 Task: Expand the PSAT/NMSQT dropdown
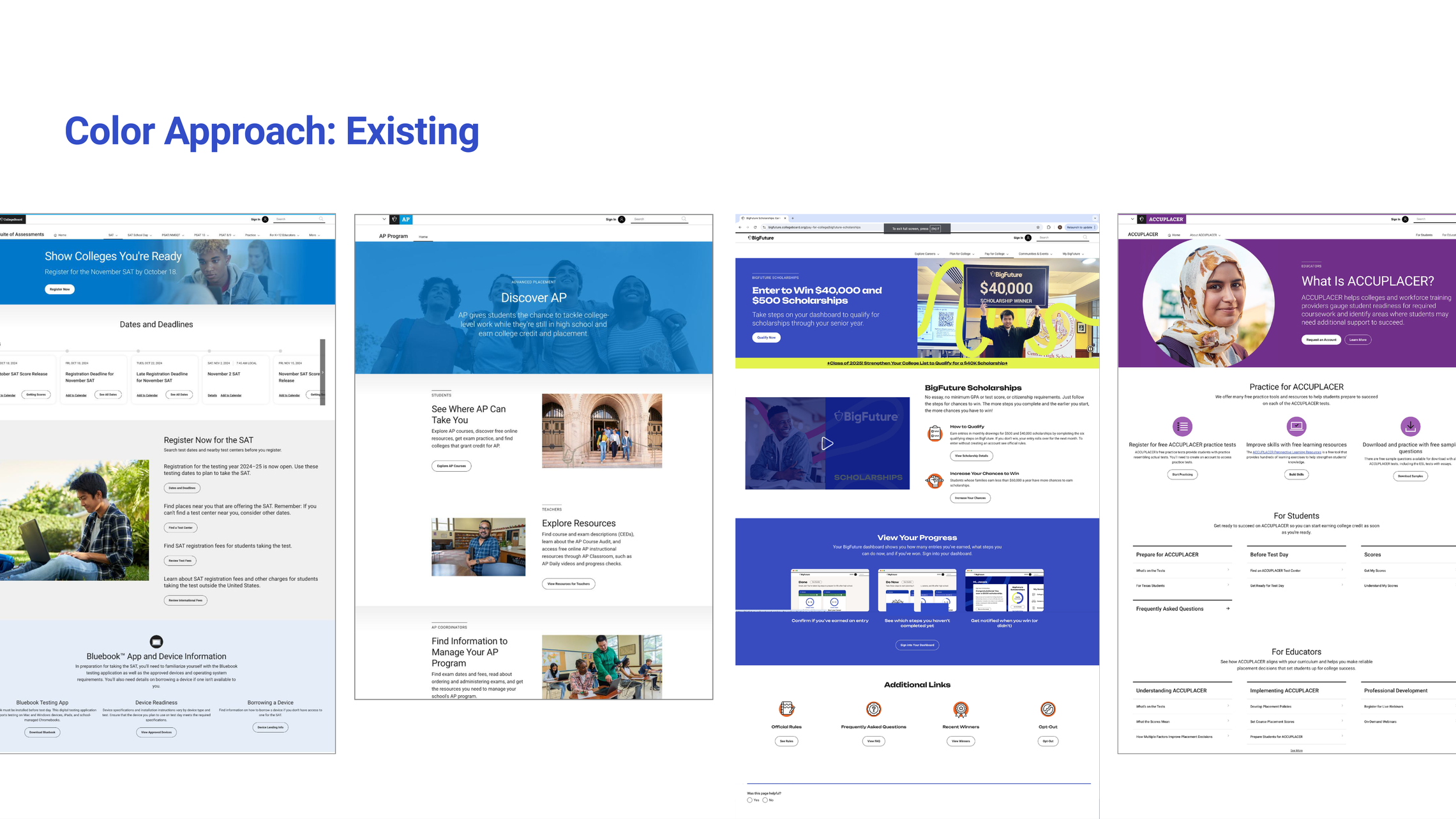point(173,235)
